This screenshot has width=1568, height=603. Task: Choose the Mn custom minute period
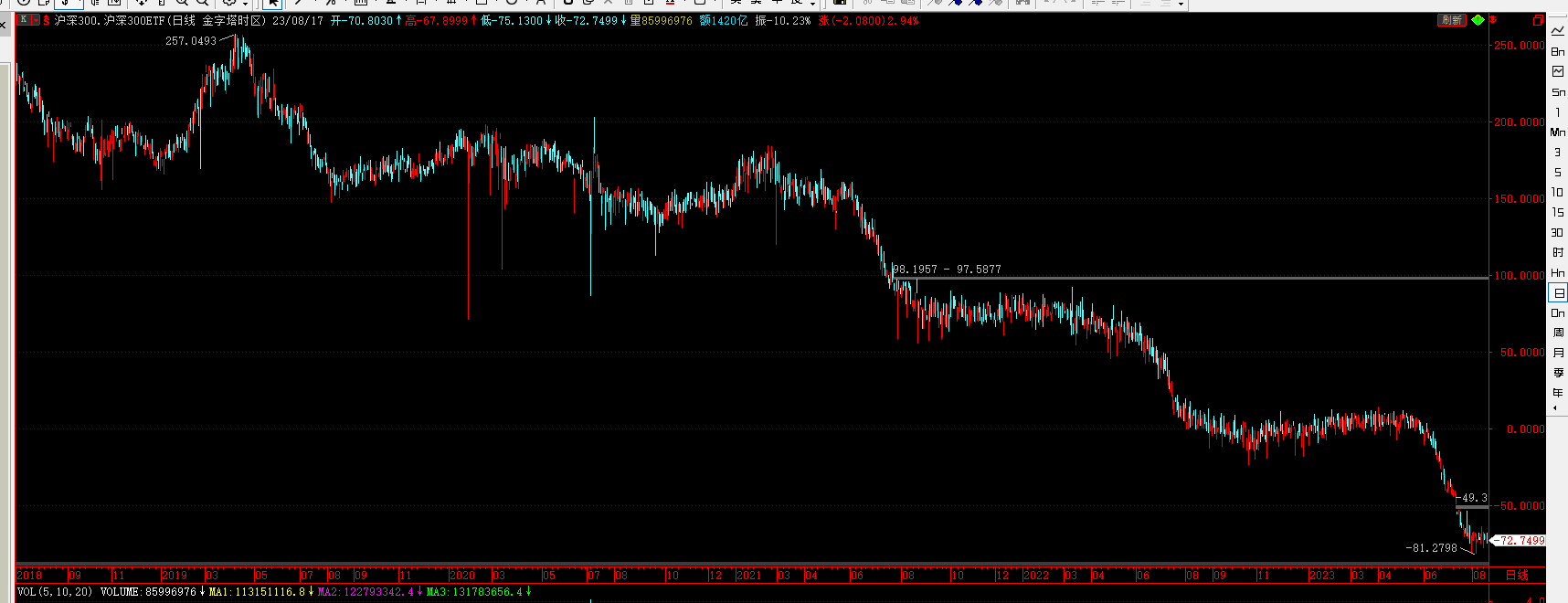tap(1558, 132)
